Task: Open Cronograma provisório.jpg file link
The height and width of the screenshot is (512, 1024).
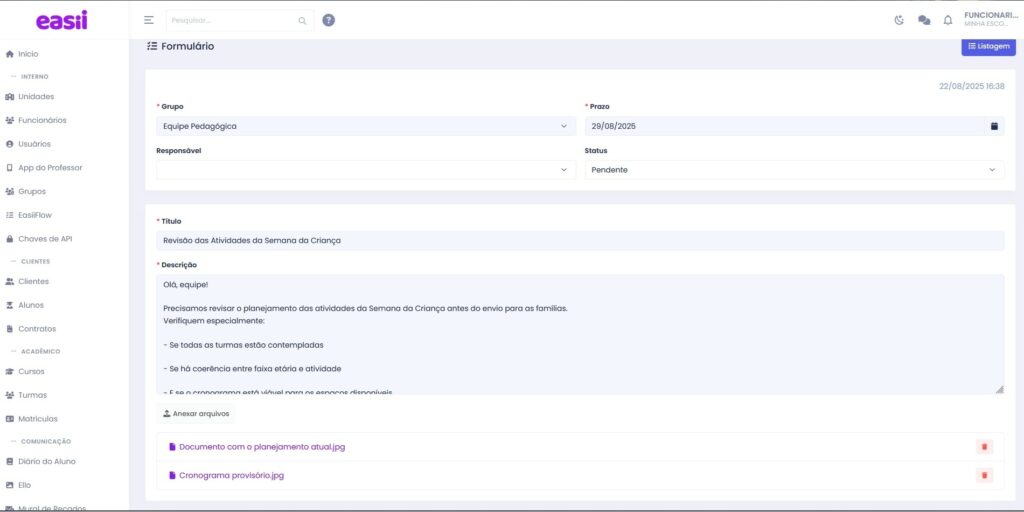Action: (231, 475)
